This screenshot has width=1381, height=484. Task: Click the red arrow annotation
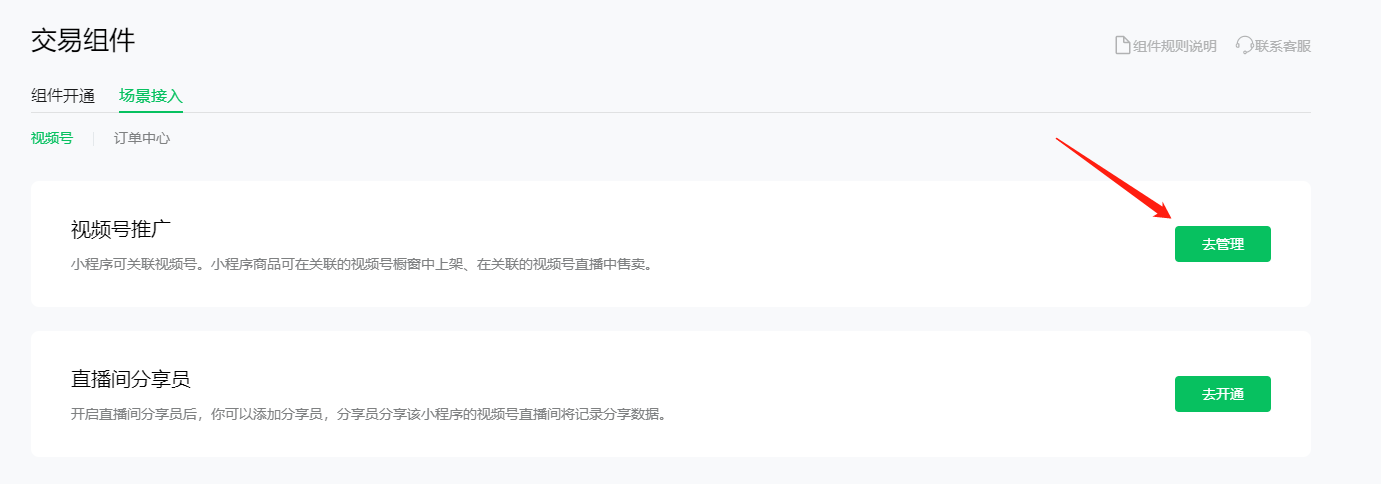[1115, 177]
